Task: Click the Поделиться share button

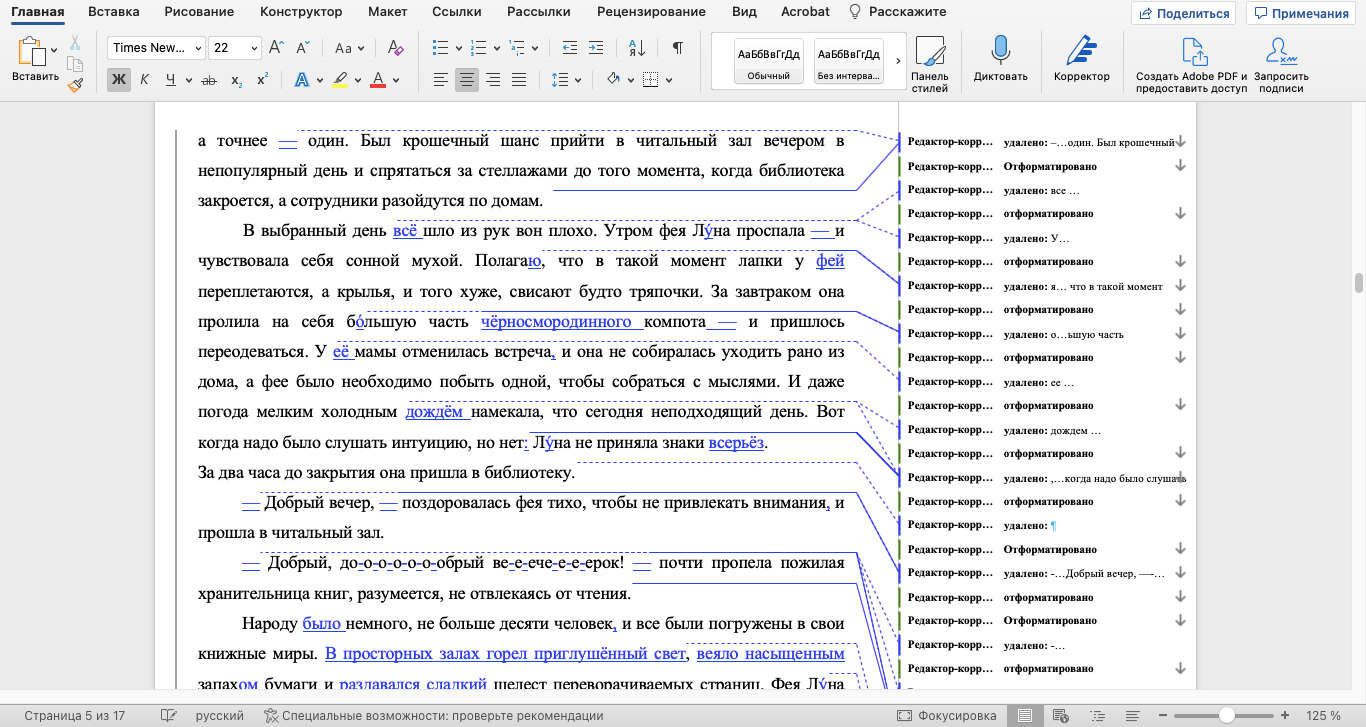Action: (x=1183, y=13)
